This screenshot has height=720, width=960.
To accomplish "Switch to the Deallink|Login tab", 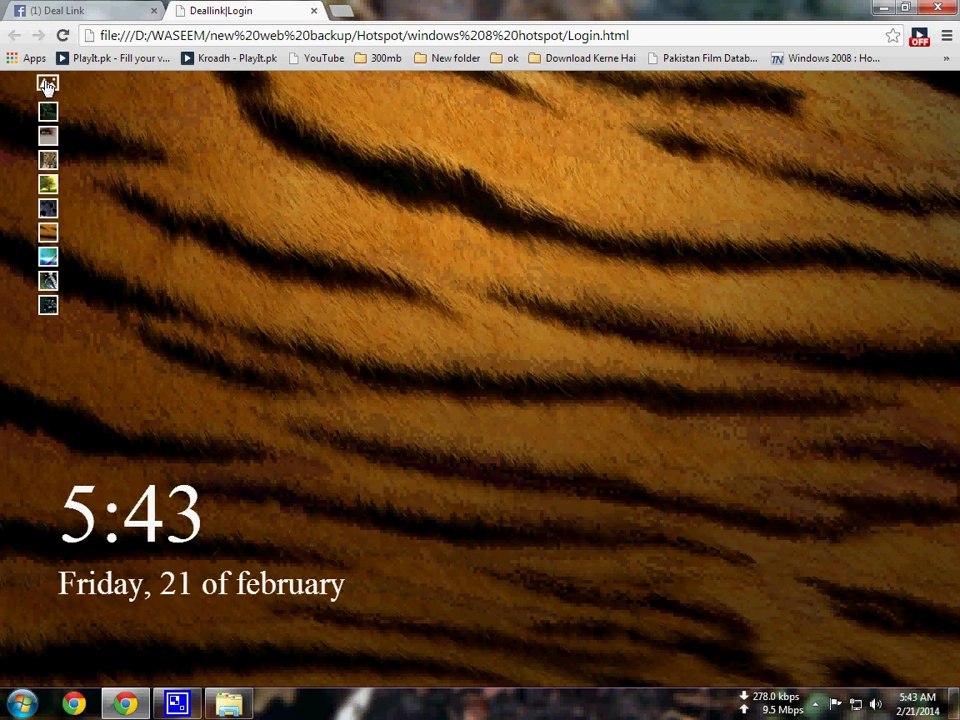I will coord(245,11).
